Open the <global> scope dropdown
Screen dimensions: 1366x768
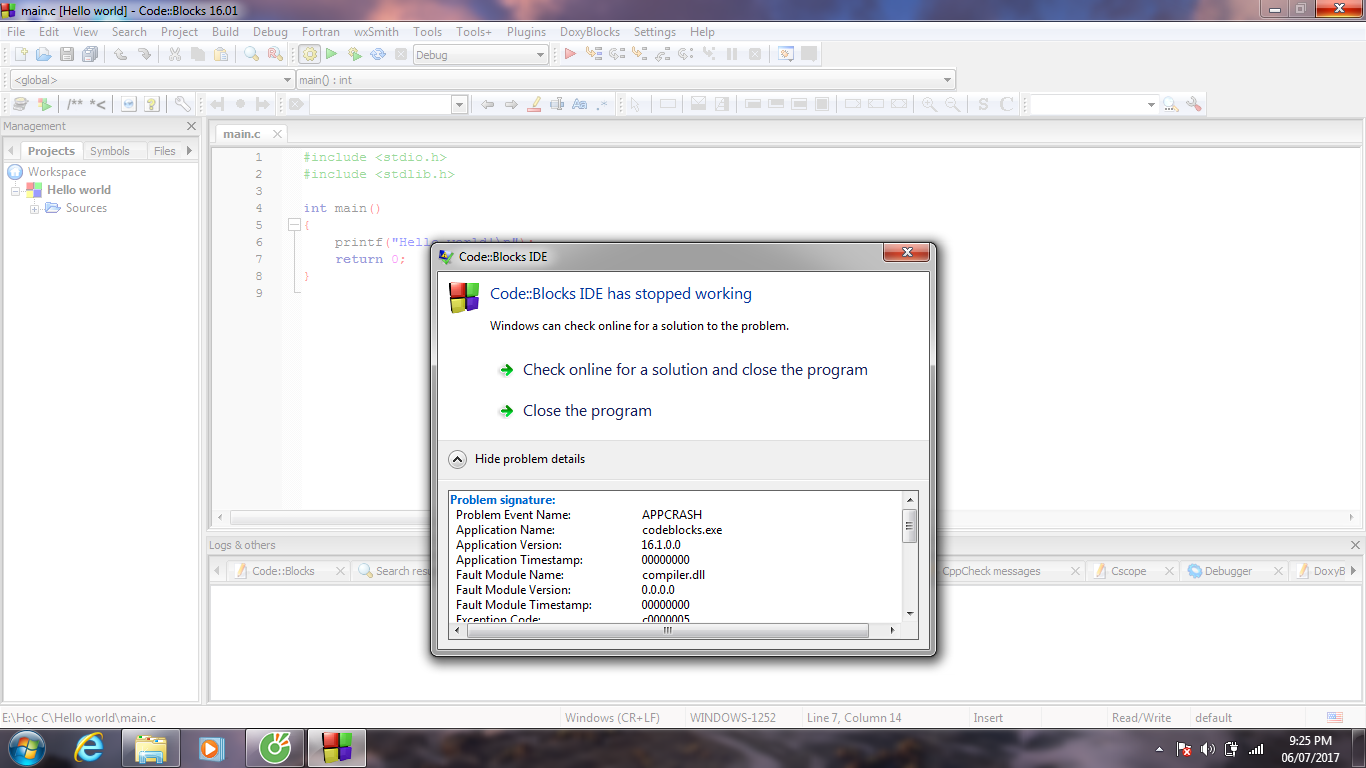(152, 80)
